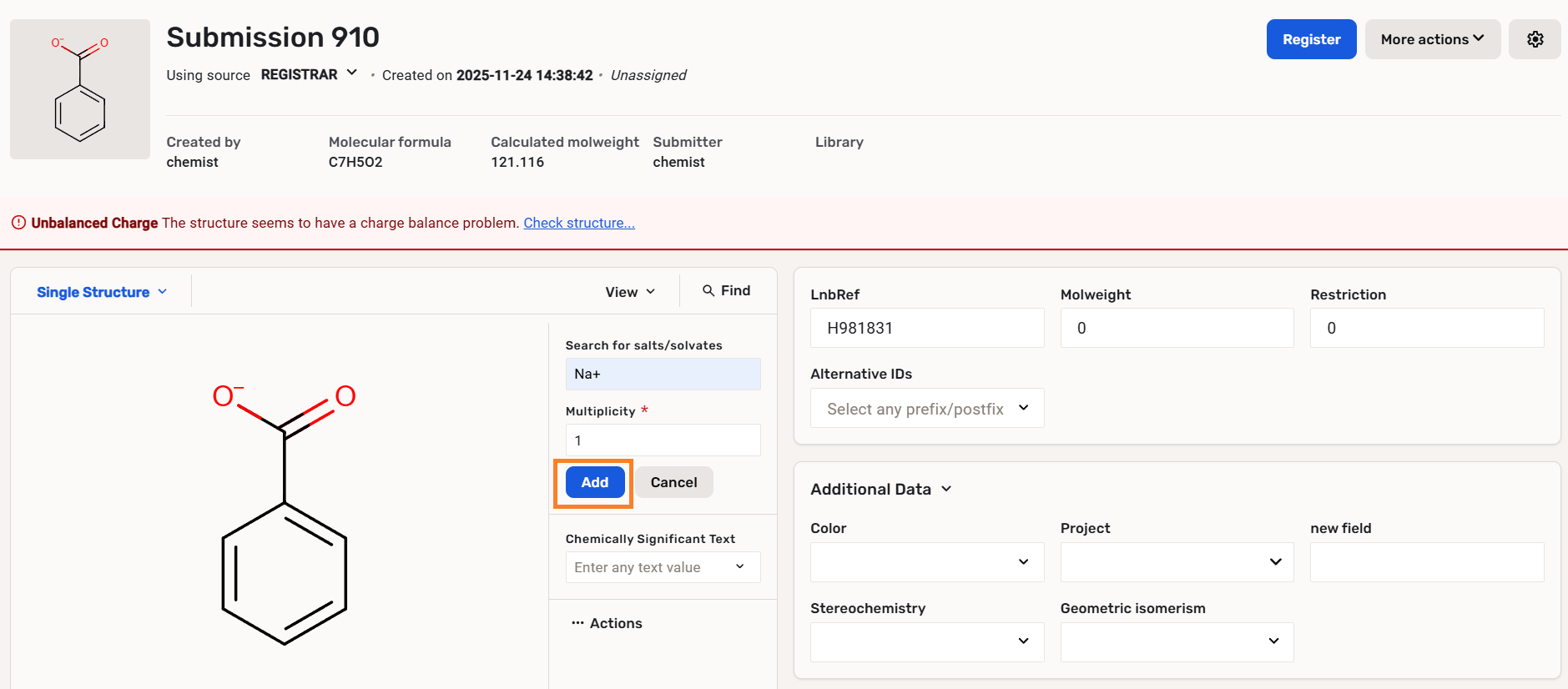Click the salts/solvates search field

click(663, 374)
